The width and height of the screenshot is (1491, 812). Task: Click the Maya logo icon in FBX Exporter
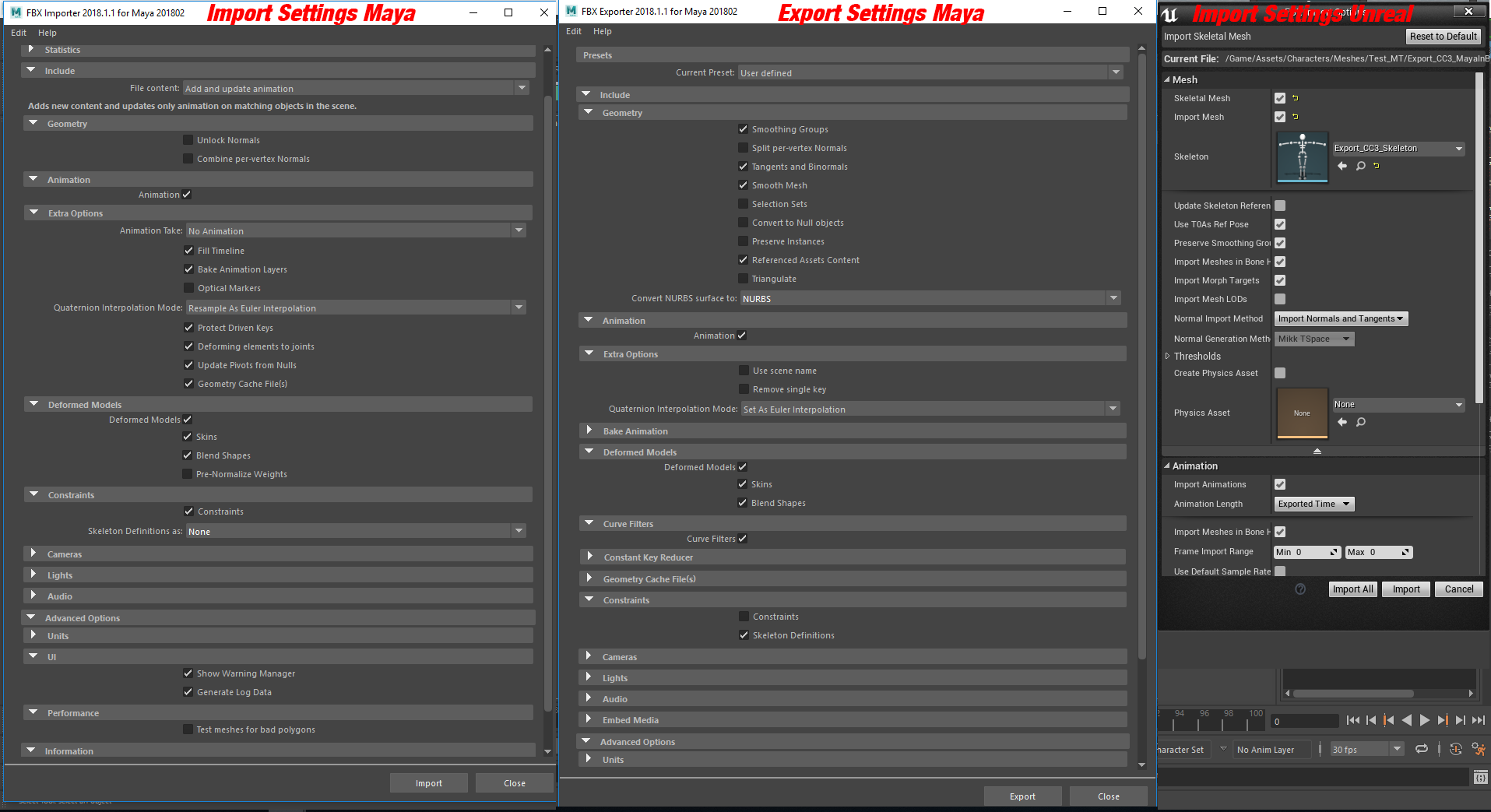[x=571, y=11]
